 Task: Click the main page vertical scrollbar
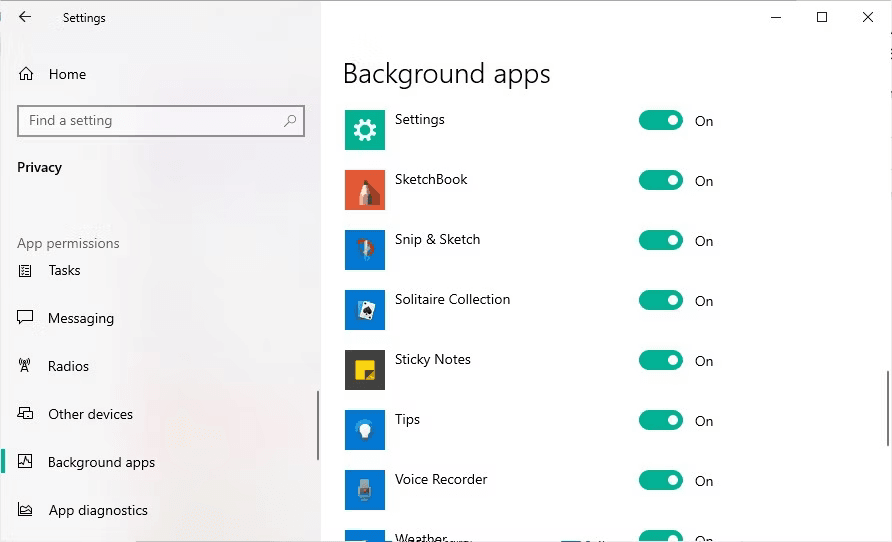pos(887,408)
